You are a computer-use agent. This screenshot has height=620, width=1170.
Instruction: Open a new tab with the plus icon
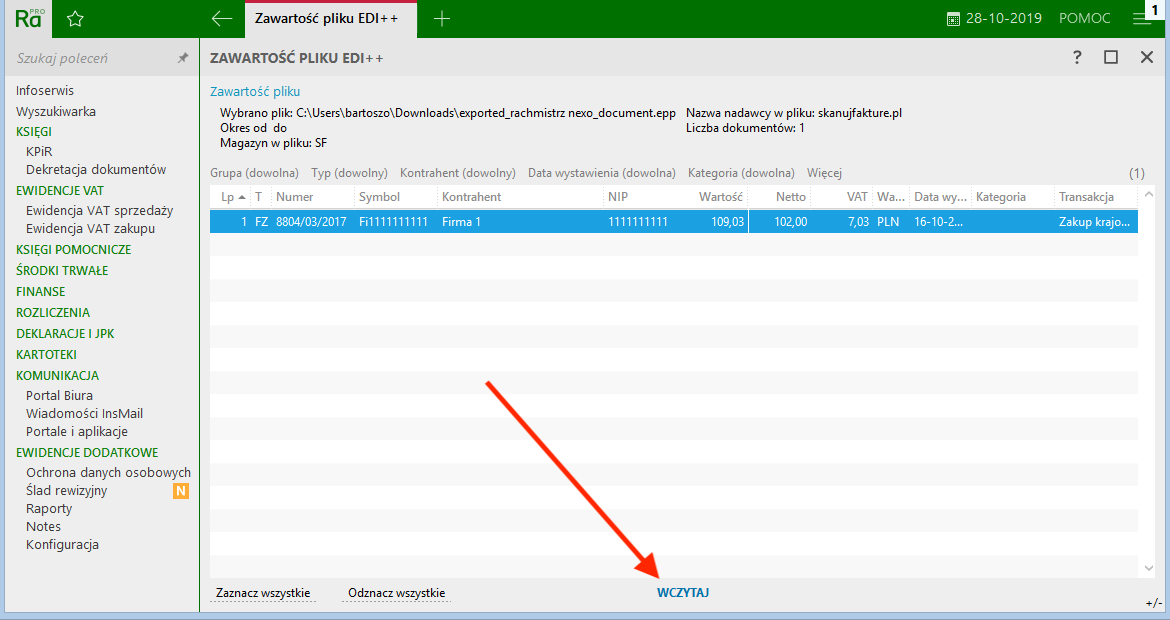click(x=441, y=17)
